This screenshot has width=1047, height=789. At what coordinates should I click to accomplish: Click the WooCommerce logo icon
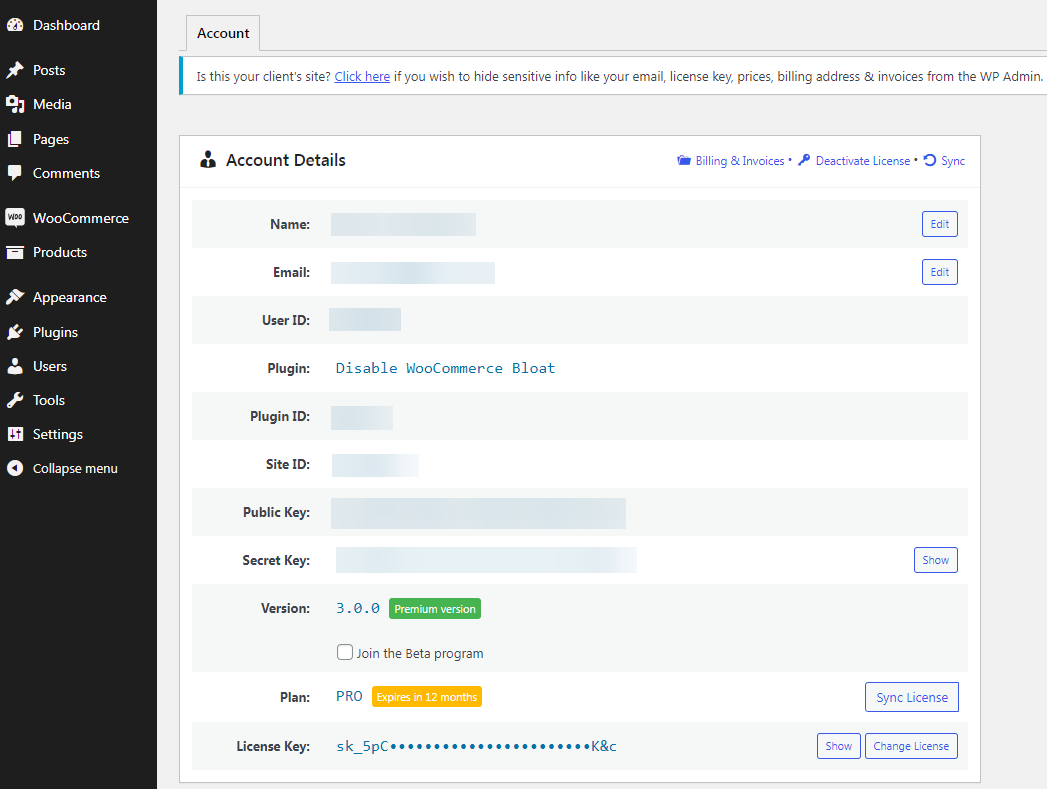[15, 218]
